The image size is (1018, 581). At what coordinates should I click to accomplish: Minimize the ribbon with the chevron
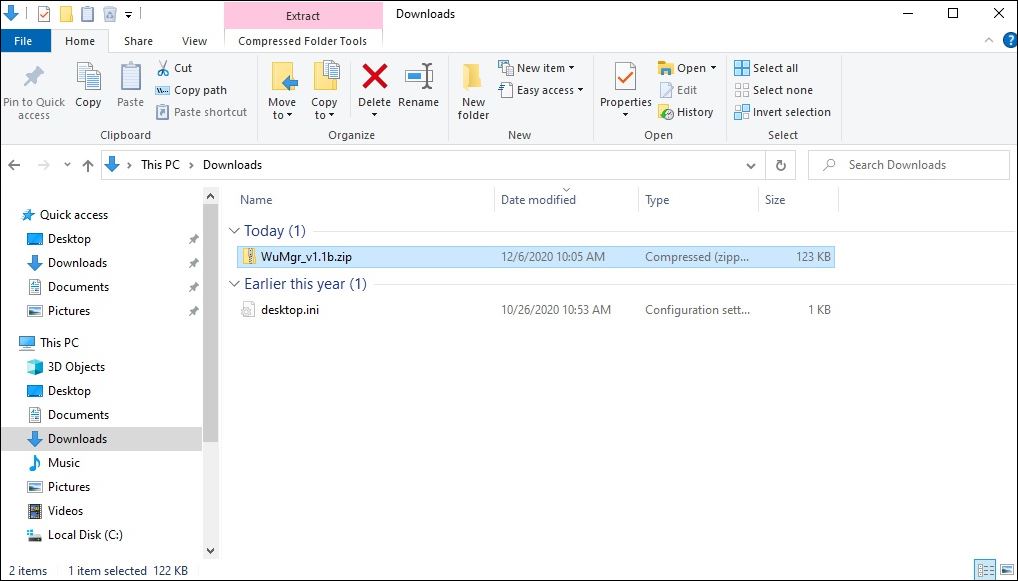[x=989, y=40]
